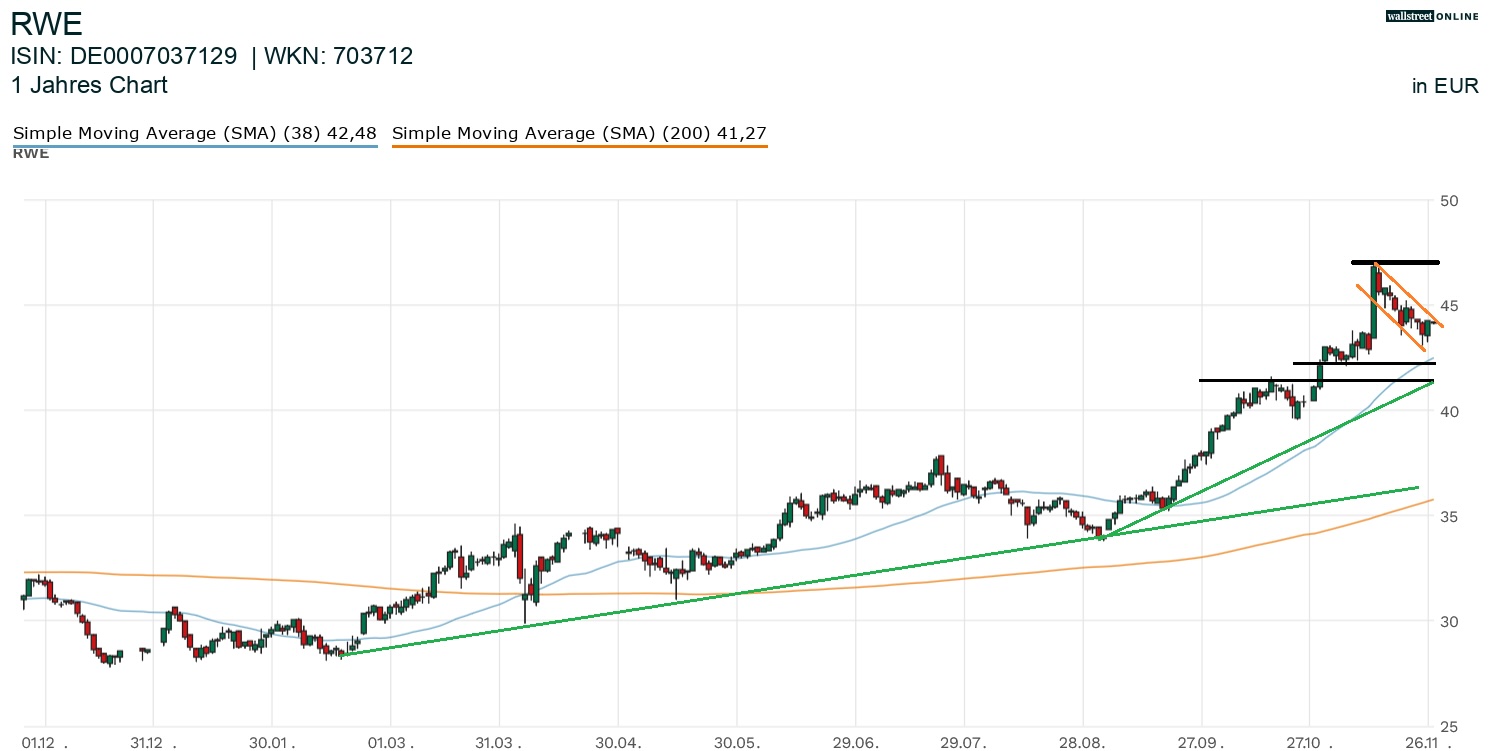Click the orange underline beneath the SMA (200) legend
Screen dimensions: 1490x751
point(579,147)
